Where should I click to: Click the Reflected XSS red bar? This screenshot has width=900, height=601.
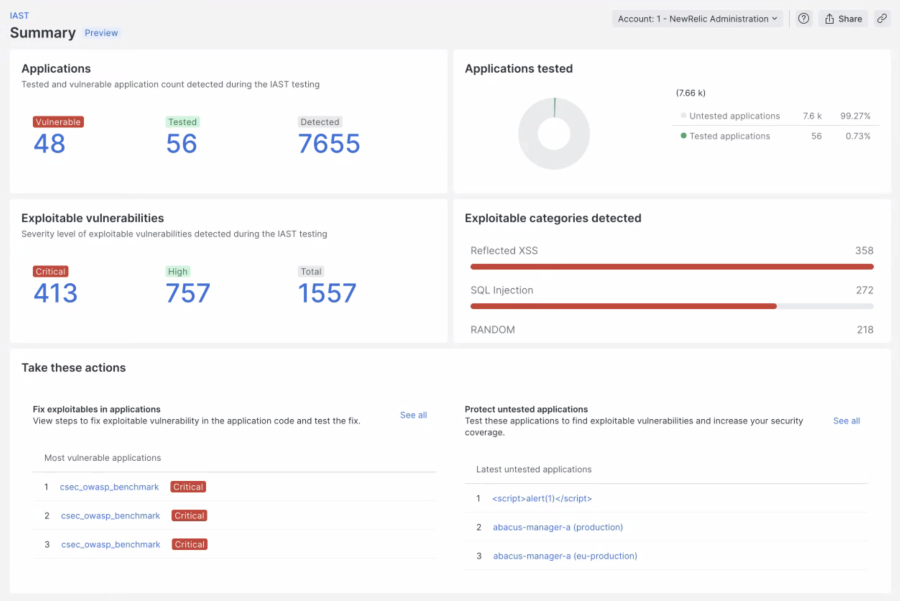click(671, 267)
